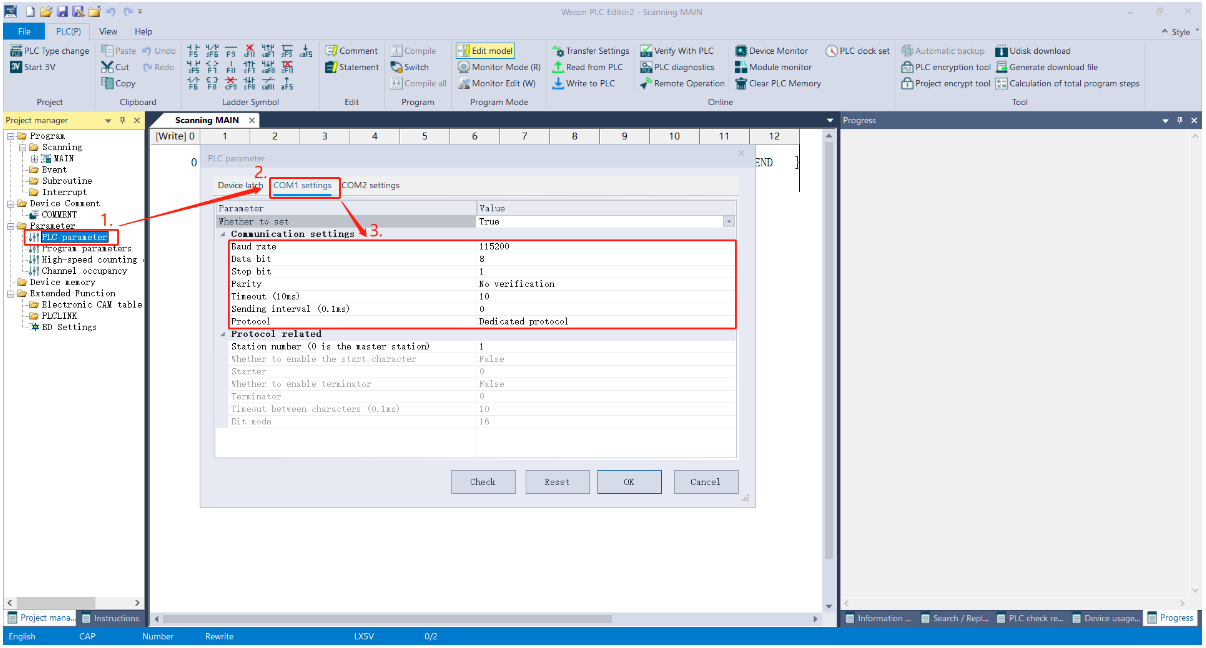This screenshot has width=1206, height=648.
Task: Click the Udisk download icon
Action: pos(1001,51)
